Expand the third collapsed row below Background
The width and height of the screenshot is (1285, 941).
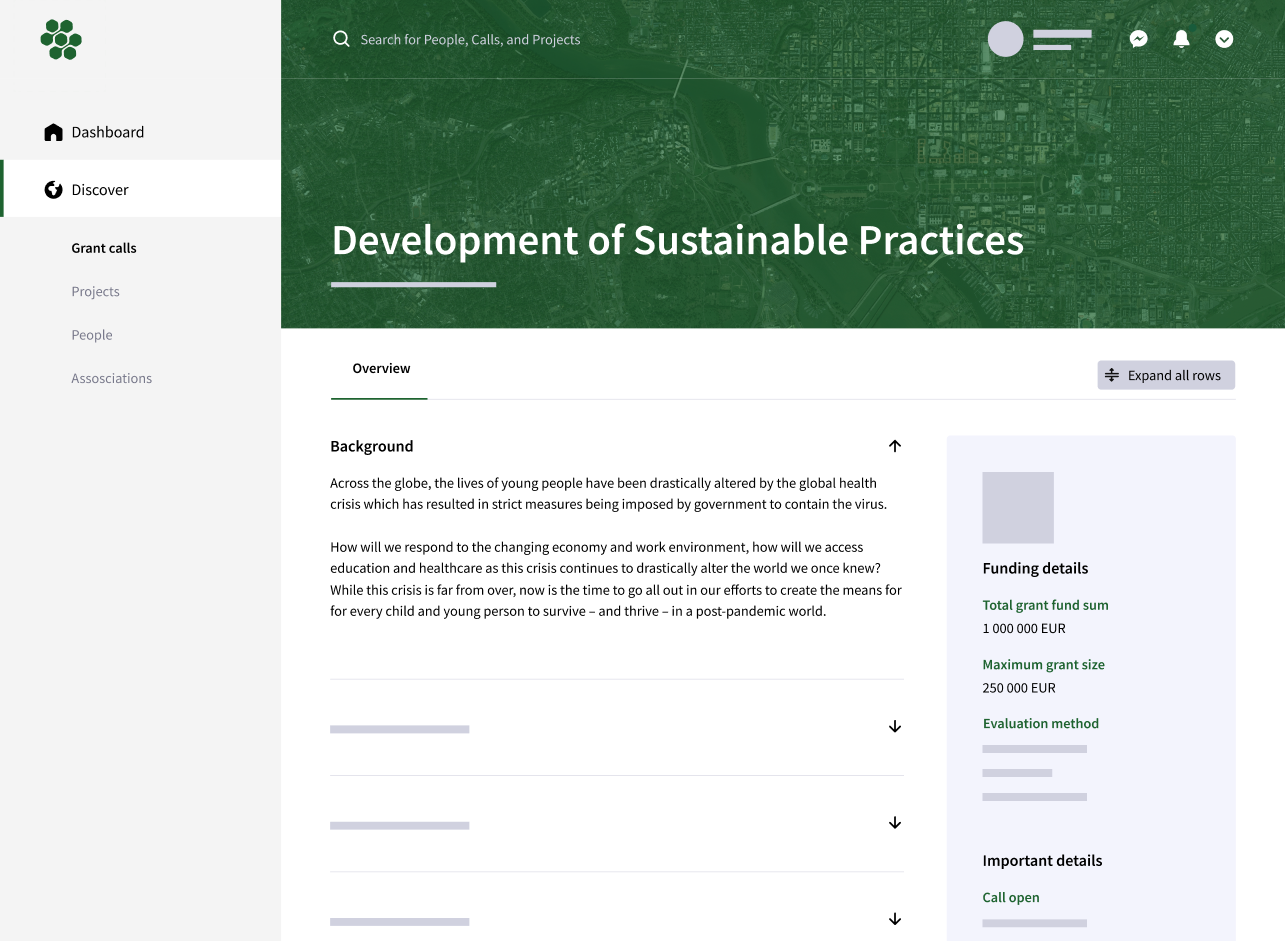pos(895,919)
